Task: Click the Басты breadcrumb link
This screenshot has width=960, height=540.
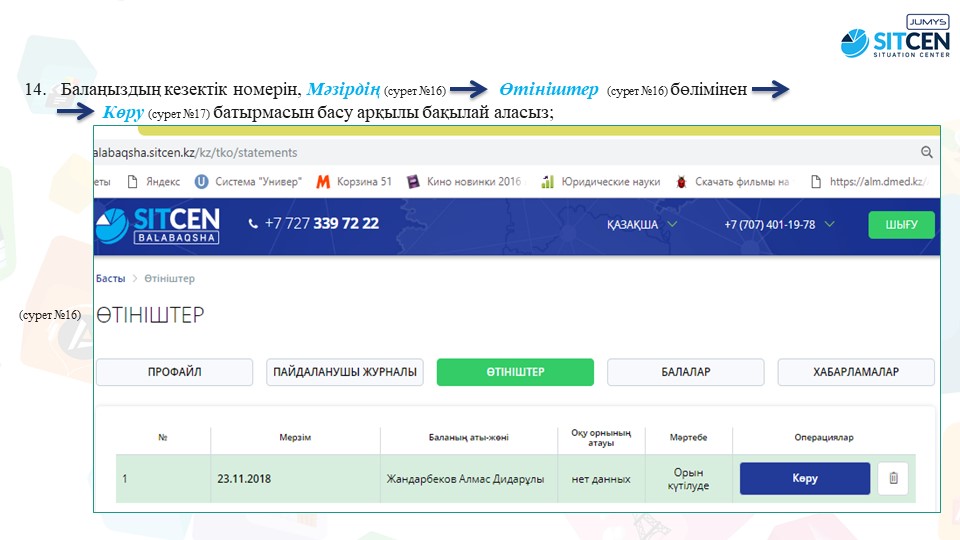Action: click(x=110, y=279)
